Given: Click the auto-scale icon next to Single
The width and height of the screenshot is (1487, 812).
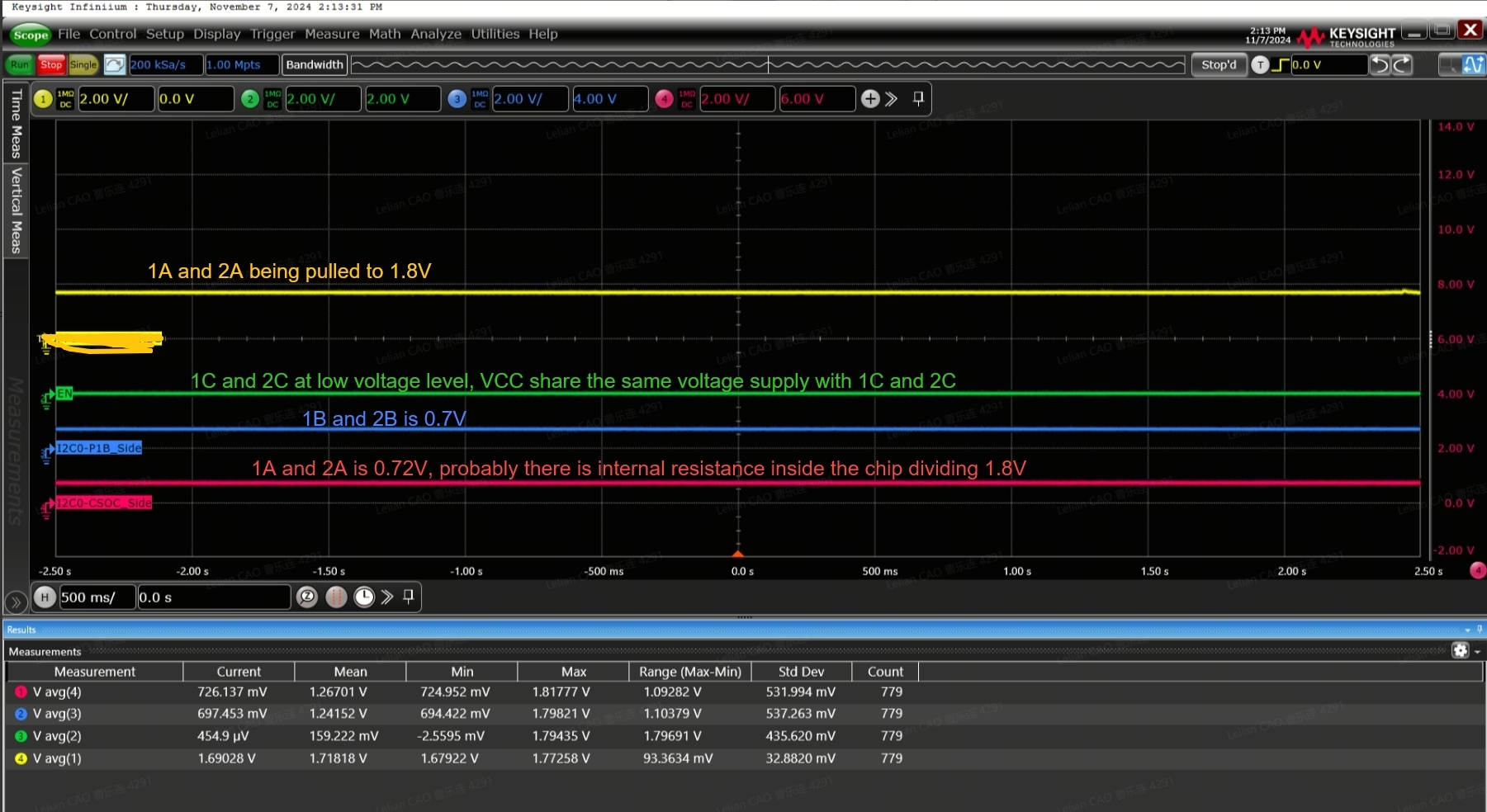Looking at the screenshot, I should [x=115, y=64].
